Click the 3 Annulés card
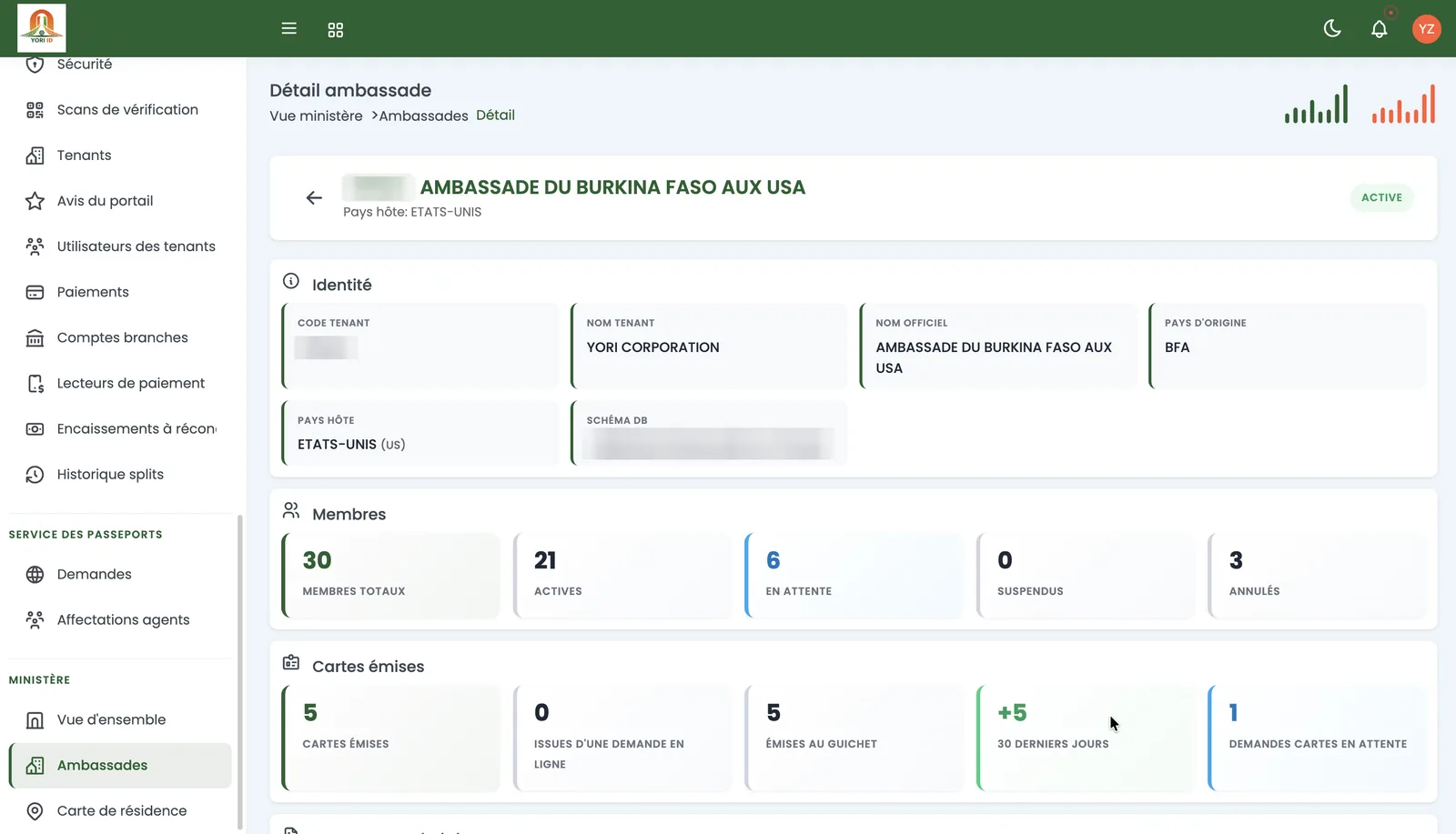Viewport: 1456px width, 834px height. coord(1317,576)
